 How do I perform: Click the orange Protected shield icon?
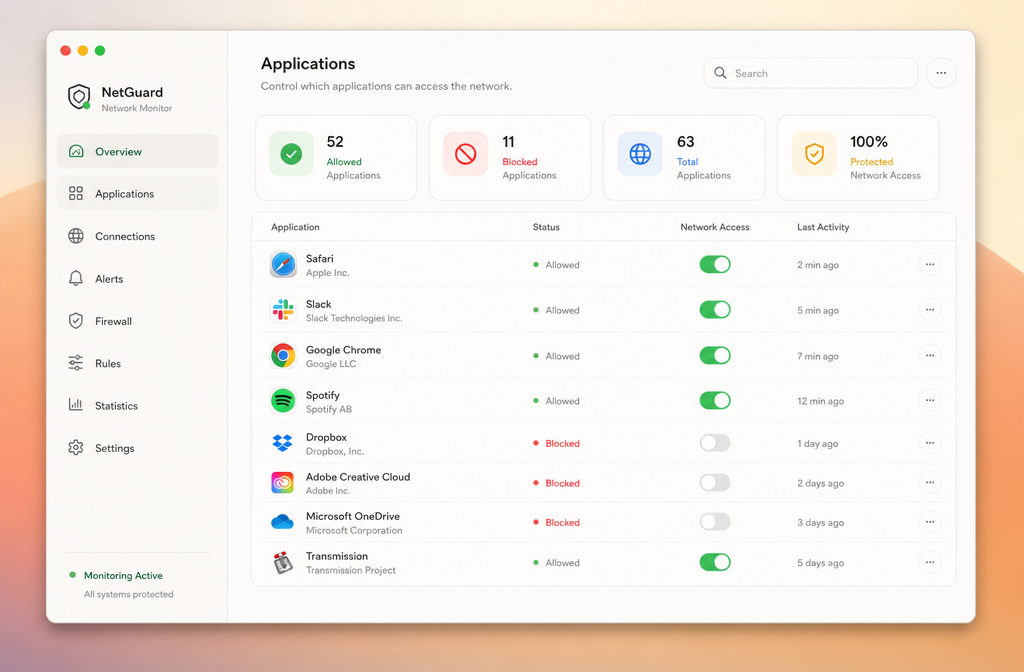[x=814, y=154]
